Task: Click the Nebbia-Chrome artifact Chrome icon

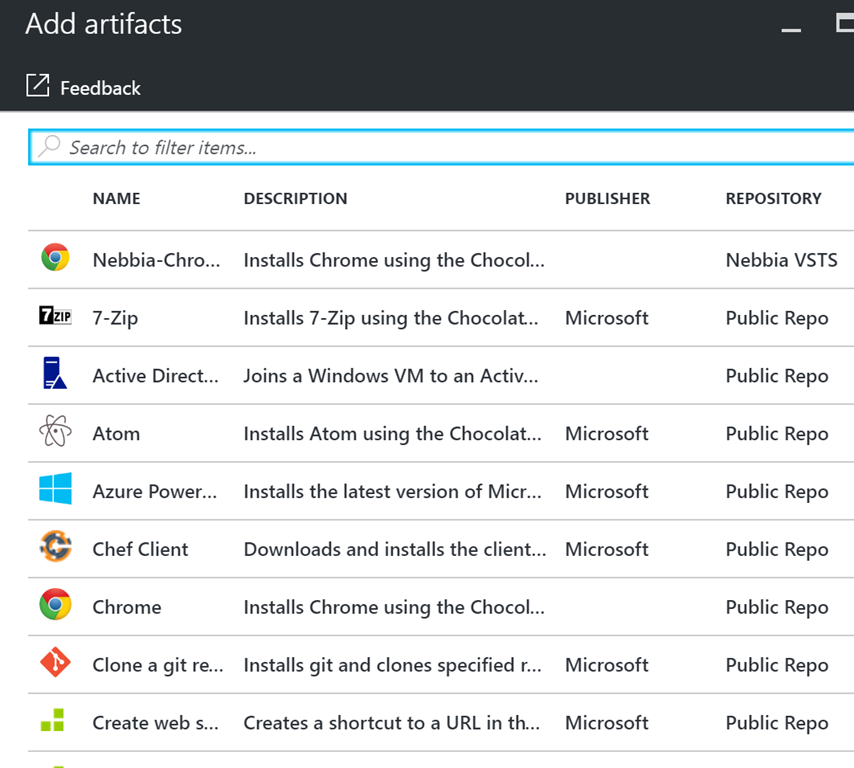Action: [55, 257]
